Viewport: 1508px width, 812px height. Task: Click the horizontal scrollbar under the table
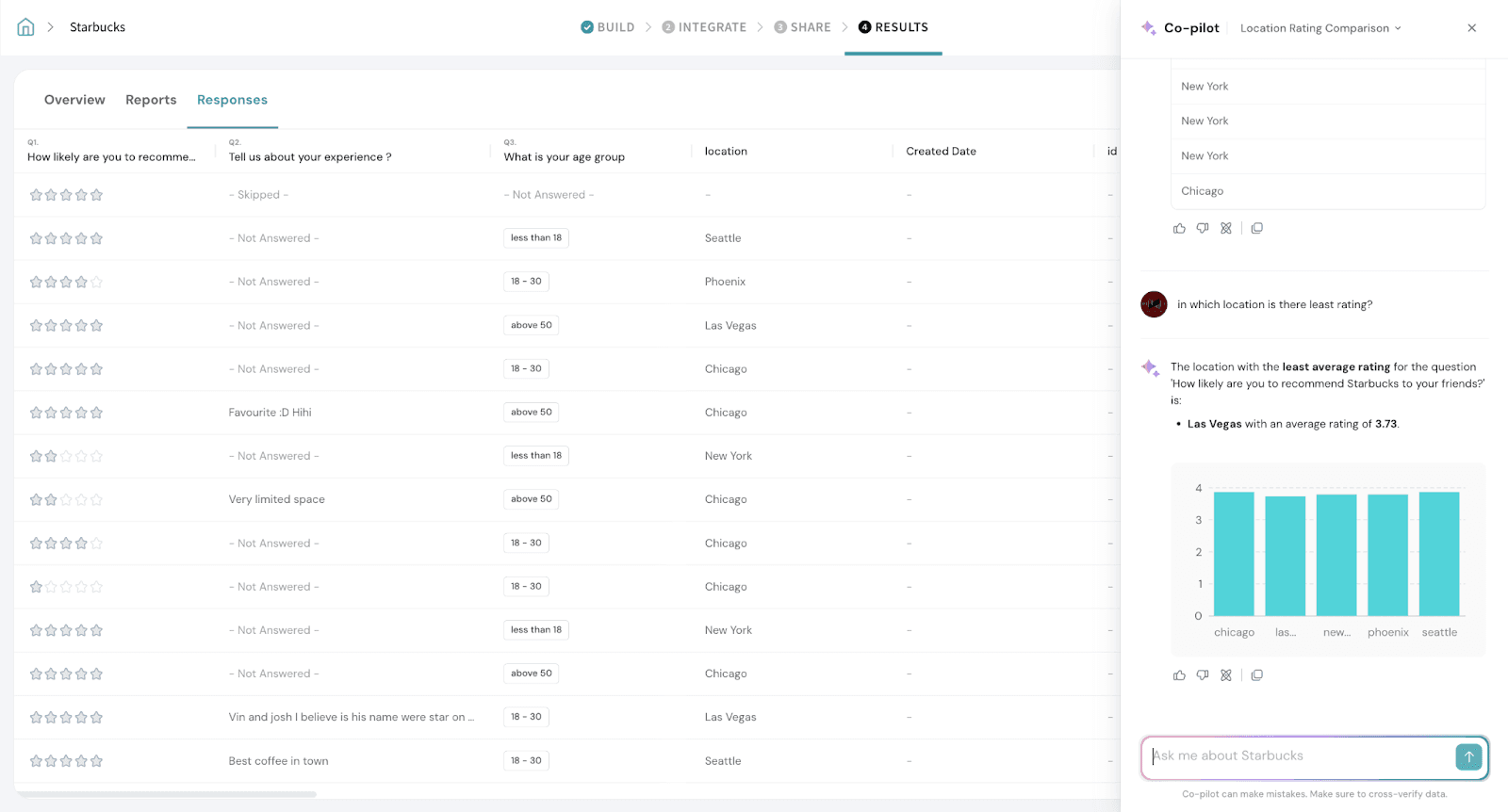pyautogui.click(x=170, y=794)
